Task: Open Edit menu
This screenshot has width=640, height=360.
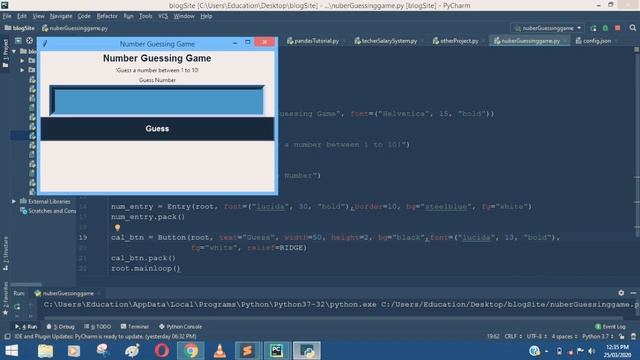Action: [22, 16]
